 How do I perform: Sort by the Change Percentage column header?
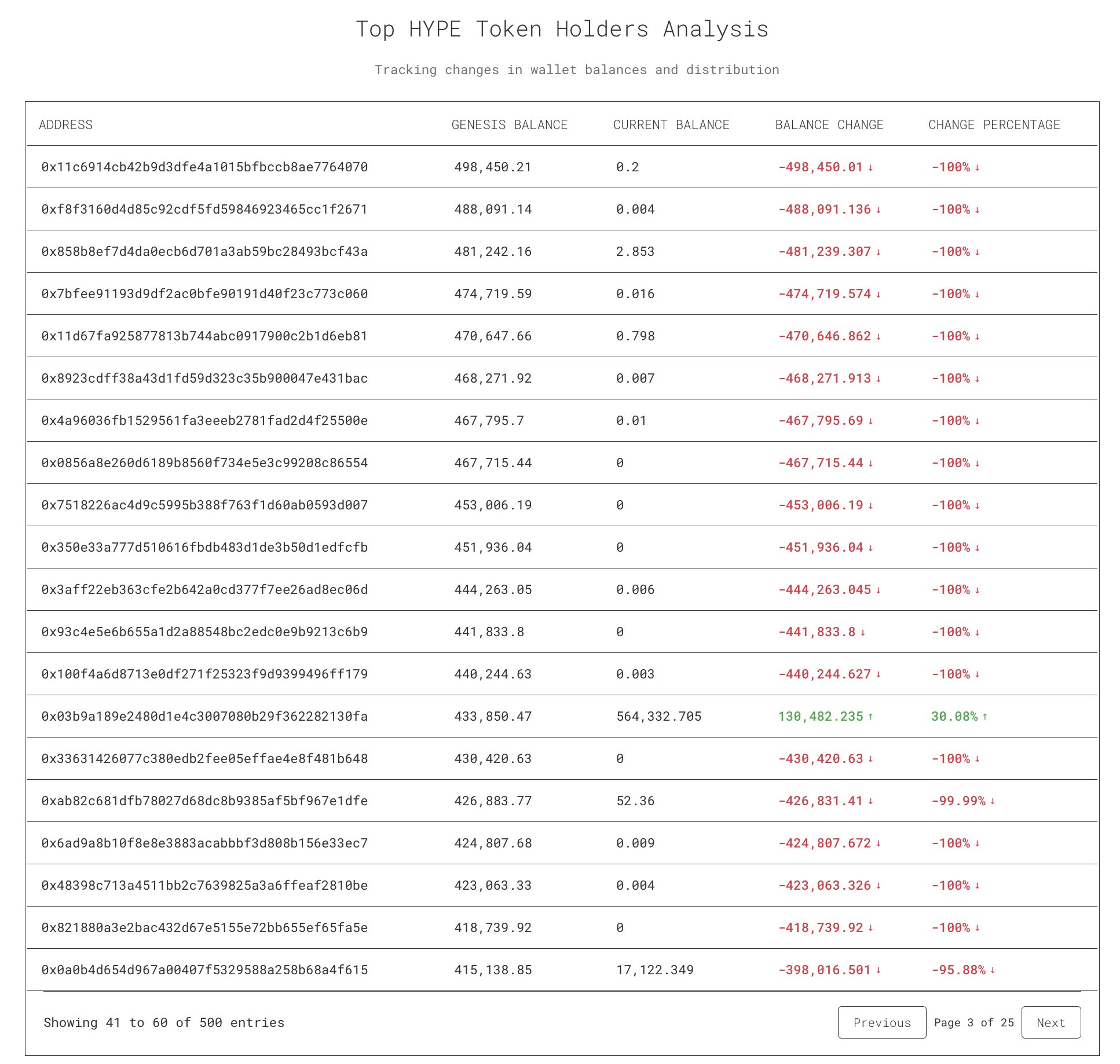click(994, 125)
